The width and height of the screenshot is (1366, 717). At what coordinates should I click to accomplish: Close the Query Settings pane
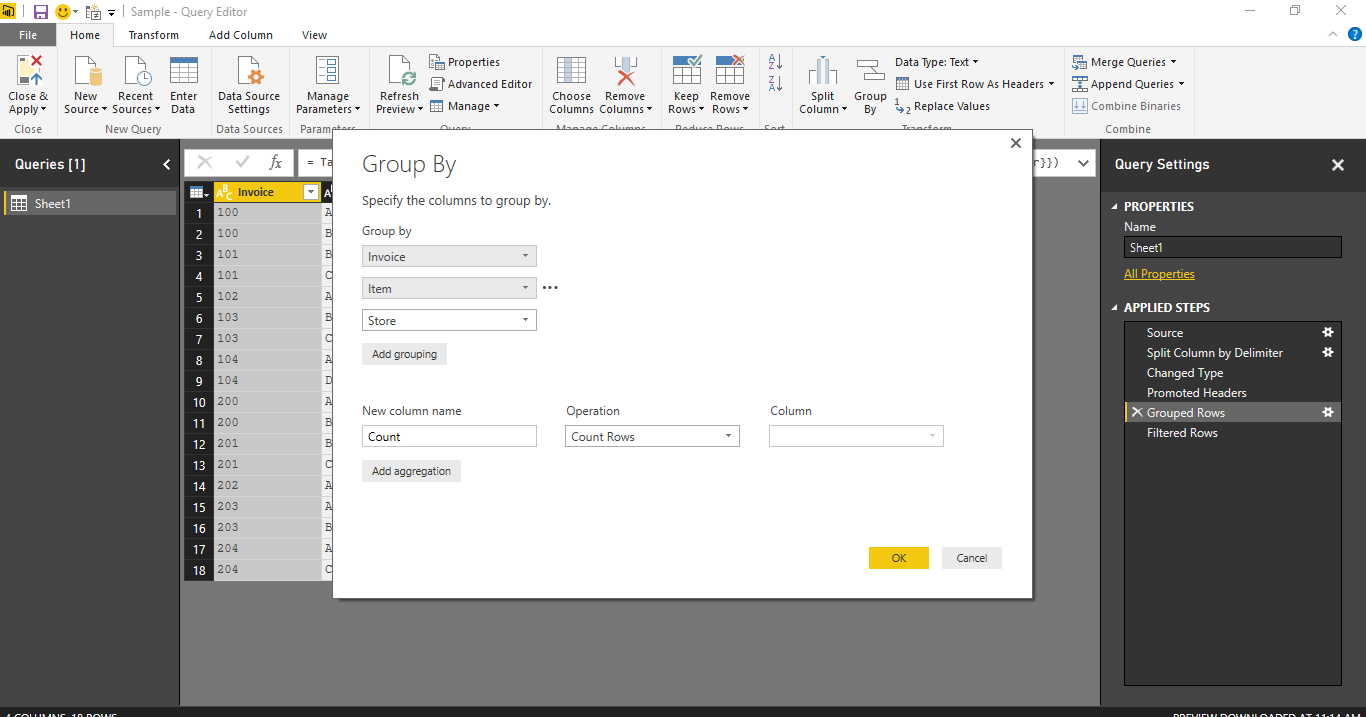[x=1338, y=165]
